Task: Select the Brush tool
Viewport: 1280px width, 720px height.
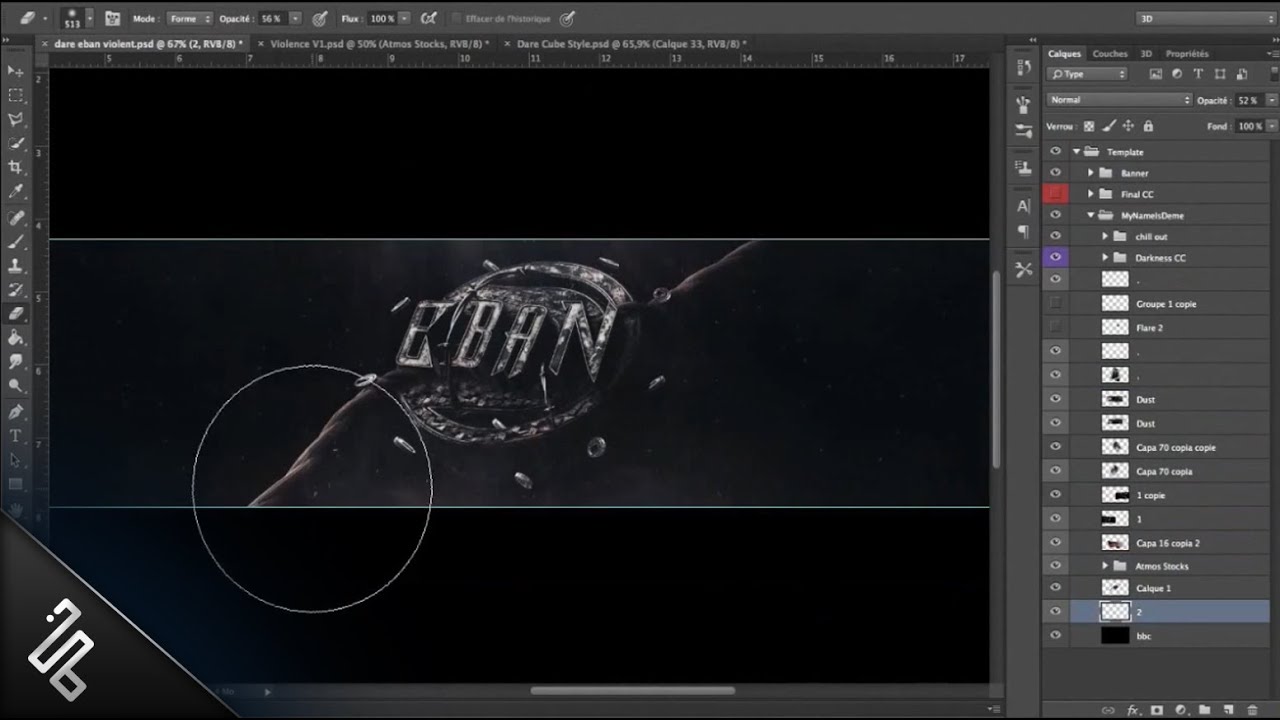Action: point(15,241)
